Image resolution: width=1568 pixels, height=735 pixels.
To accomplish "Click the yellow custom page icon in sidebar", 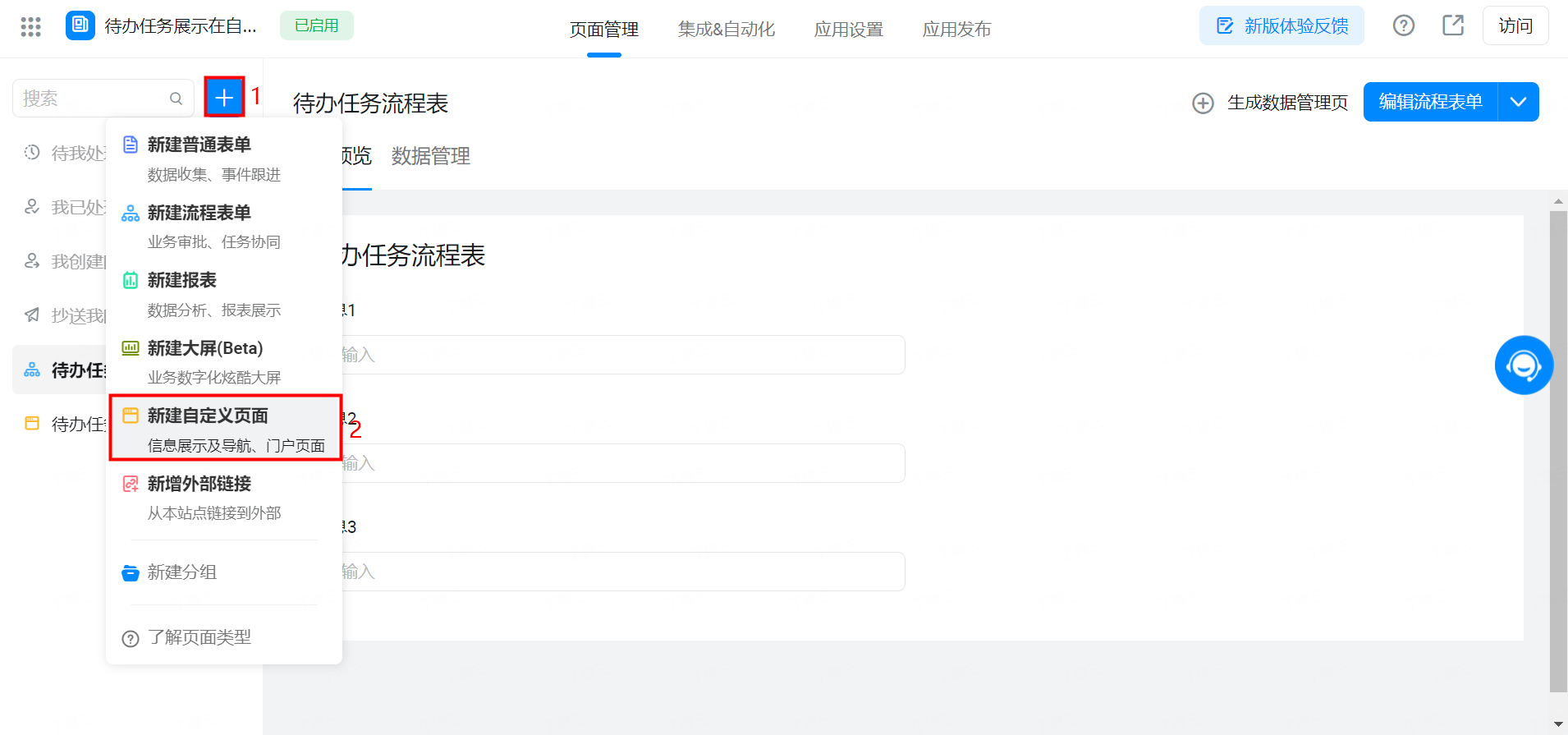I will (x=32, y=424).
